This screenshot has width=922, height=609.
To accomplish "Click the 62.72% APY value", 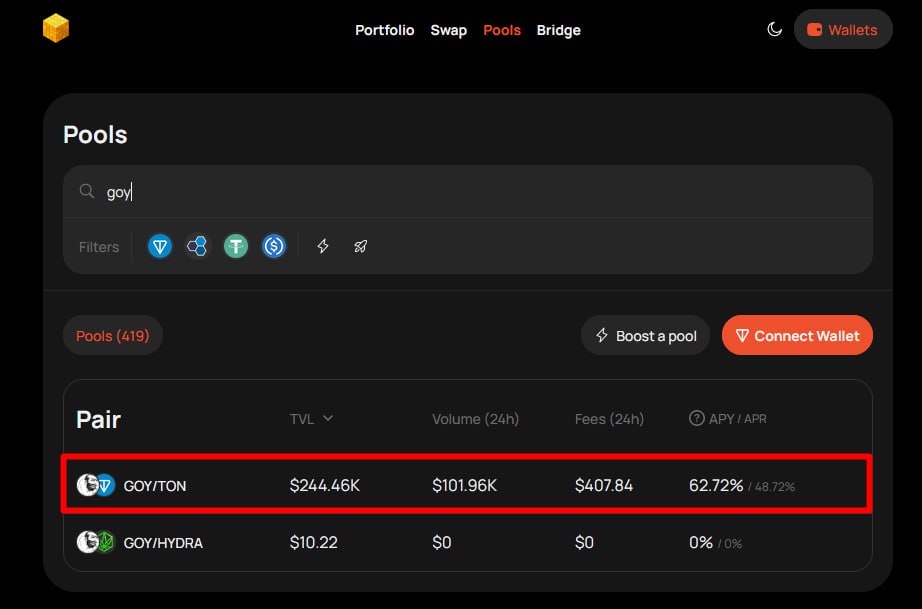I will [716, 486].
